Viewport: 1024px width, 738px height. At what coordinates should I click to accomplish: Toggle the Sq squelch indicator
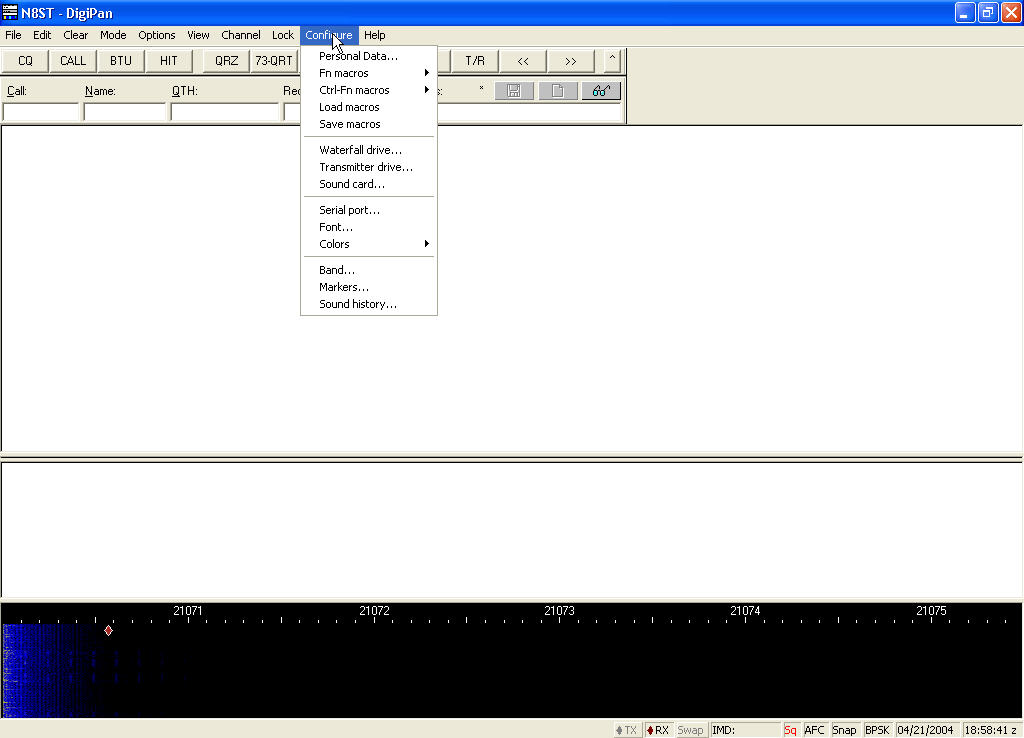pyautogui.click(x=790, y=730)
